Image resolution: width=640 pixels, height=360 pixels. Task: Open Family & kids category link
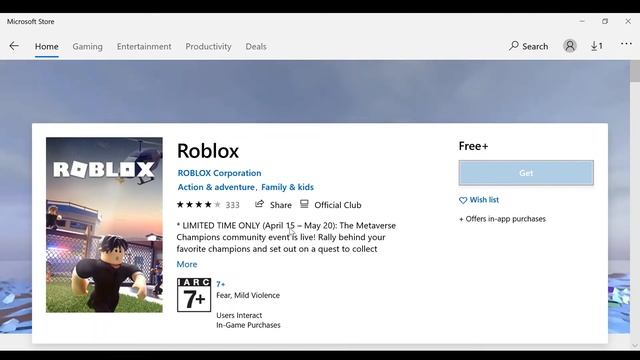tap(287, 187)
